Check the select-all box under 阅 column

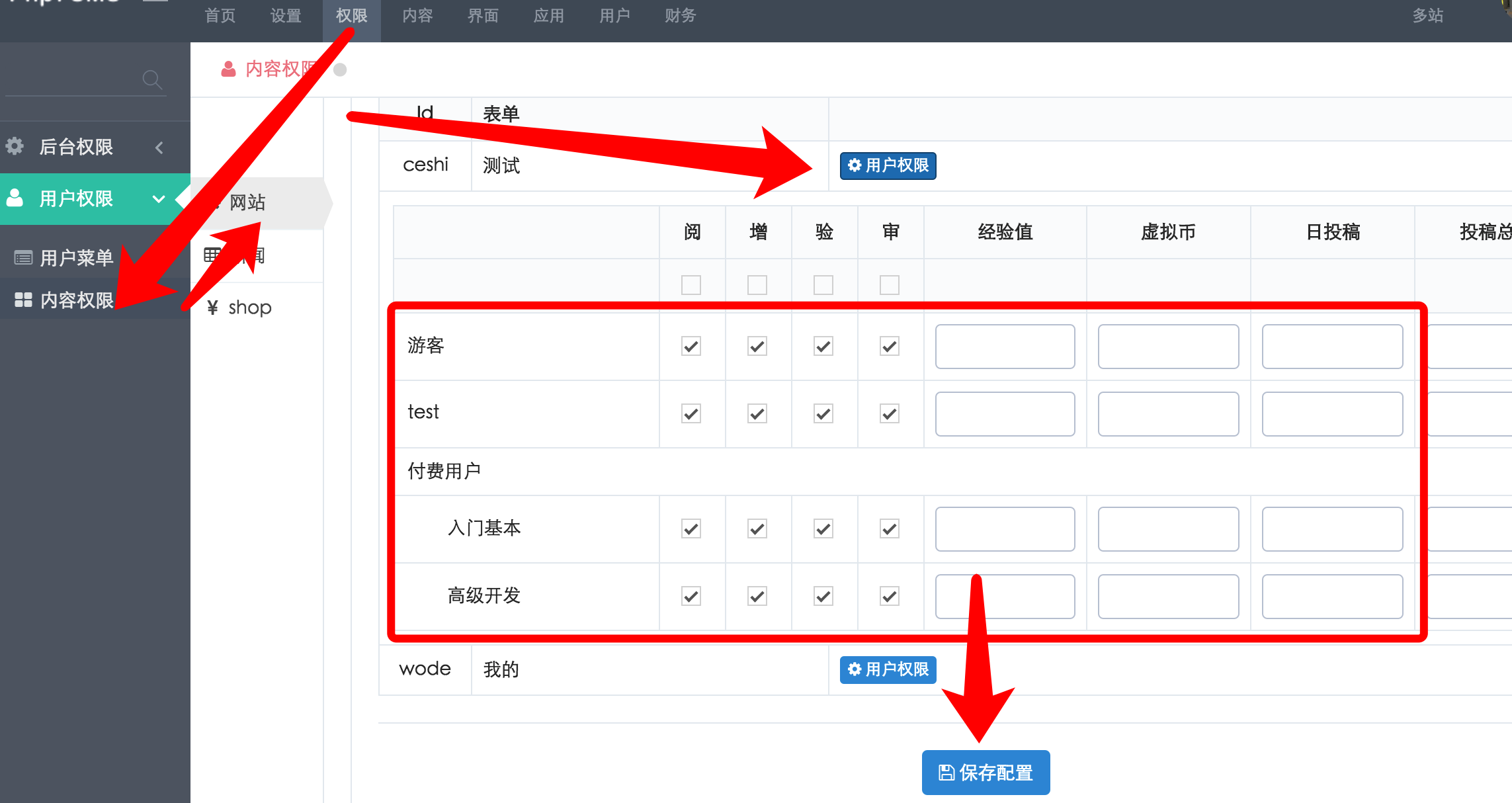click(691, 284)
